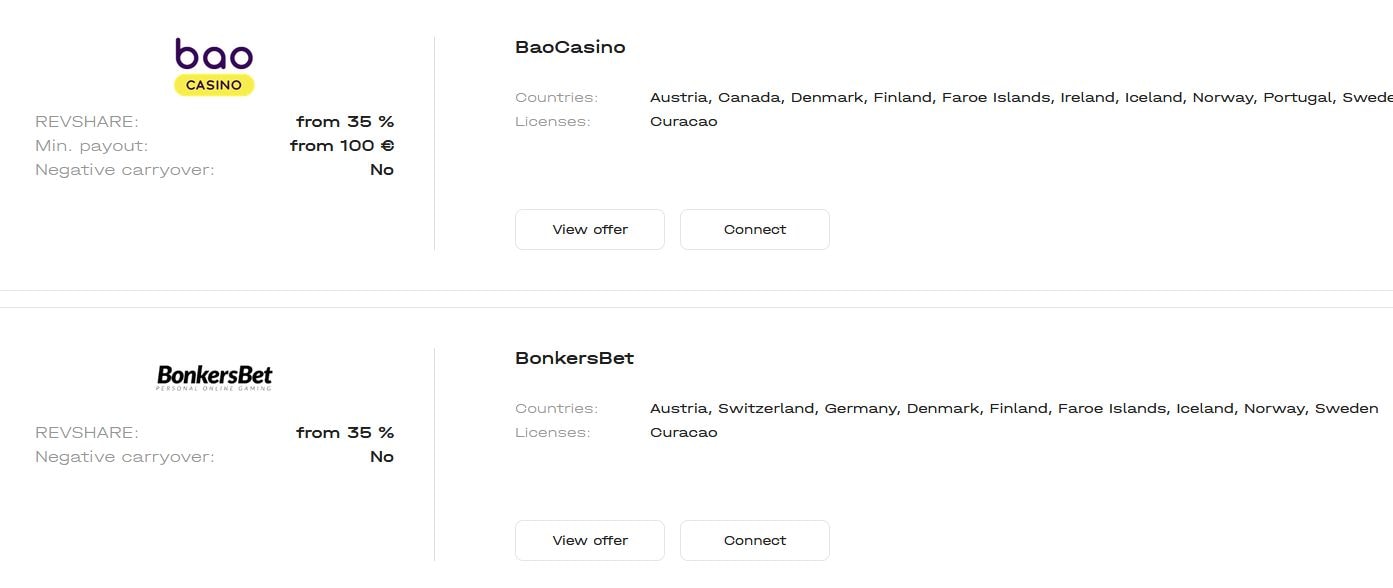Click BonkersBet's countries list starting with Austria, Switzerland
1393x588 pixels.
[x=1014, y=408]
